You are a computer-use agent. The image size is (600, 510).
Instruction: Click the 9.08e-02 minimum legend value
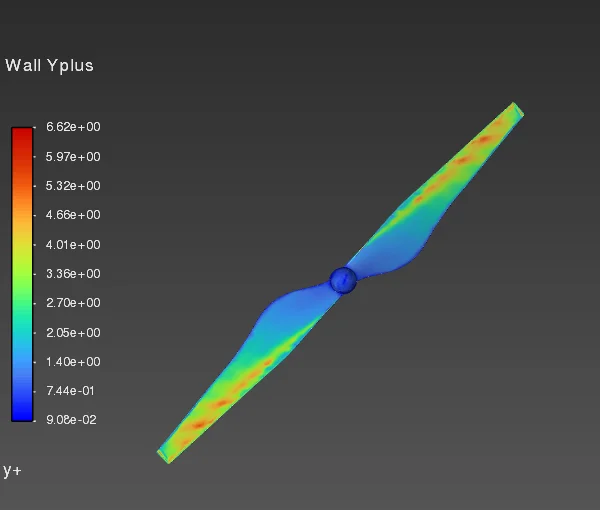[71, 420]
